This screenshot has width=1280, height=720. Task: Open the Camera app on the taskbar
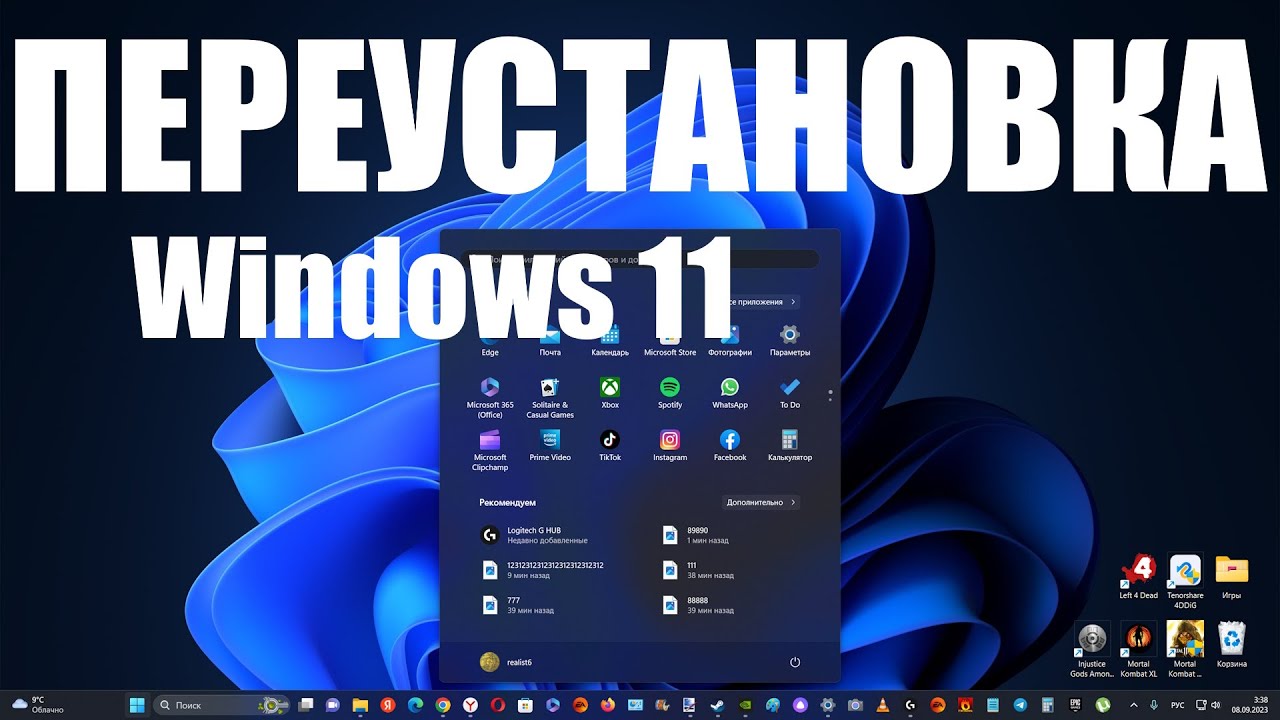(x=855, y=705)
